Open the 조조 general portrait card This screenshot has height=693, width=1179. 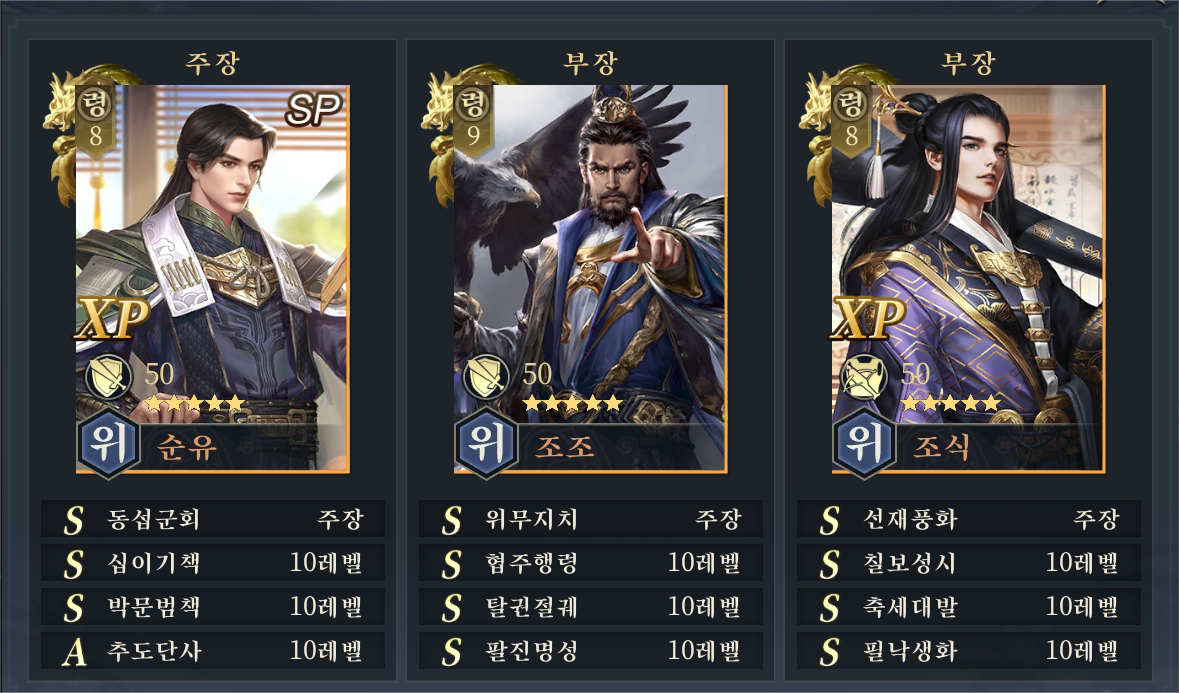590,279
